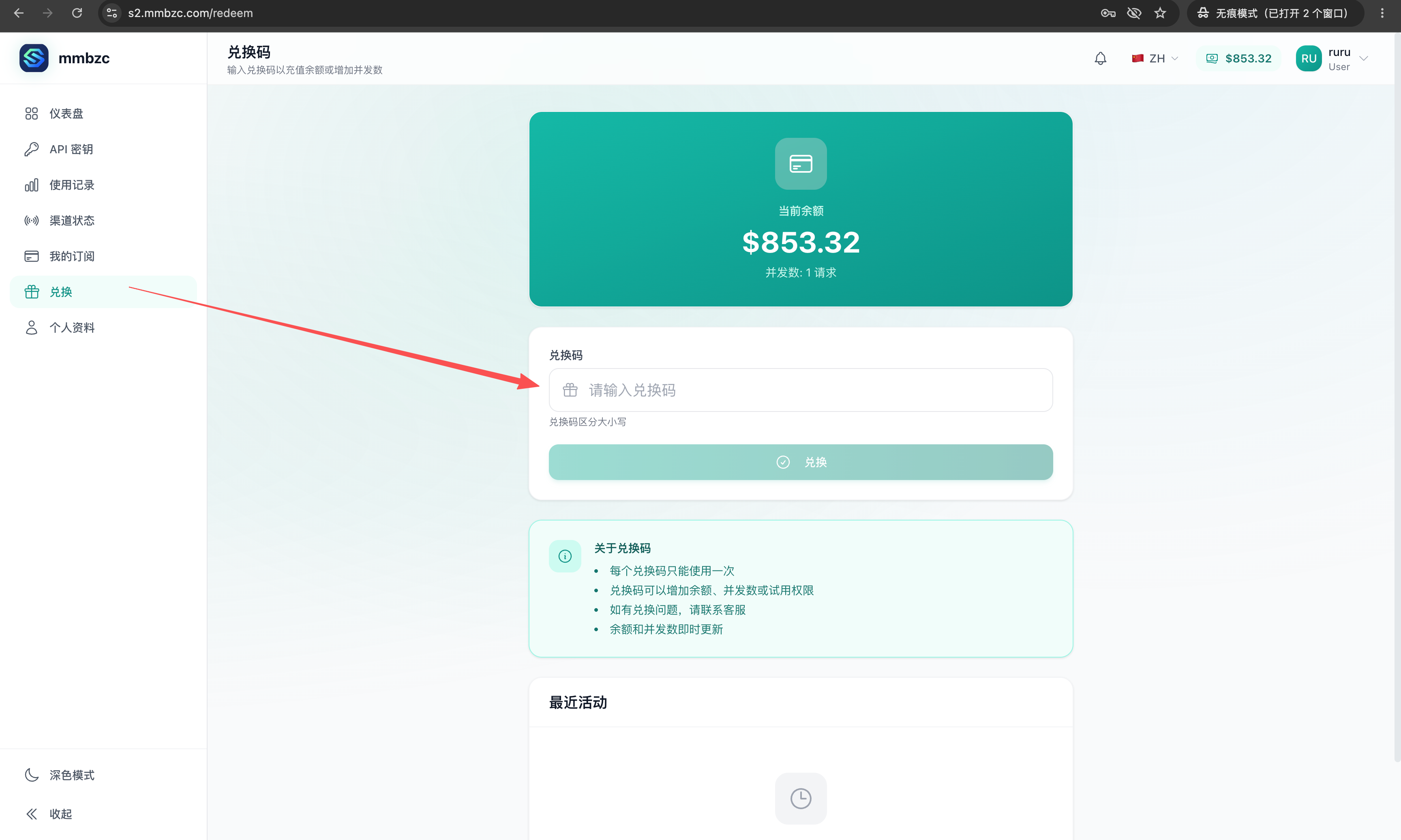Click the 当前余额 label

click(x=800, y=210)
